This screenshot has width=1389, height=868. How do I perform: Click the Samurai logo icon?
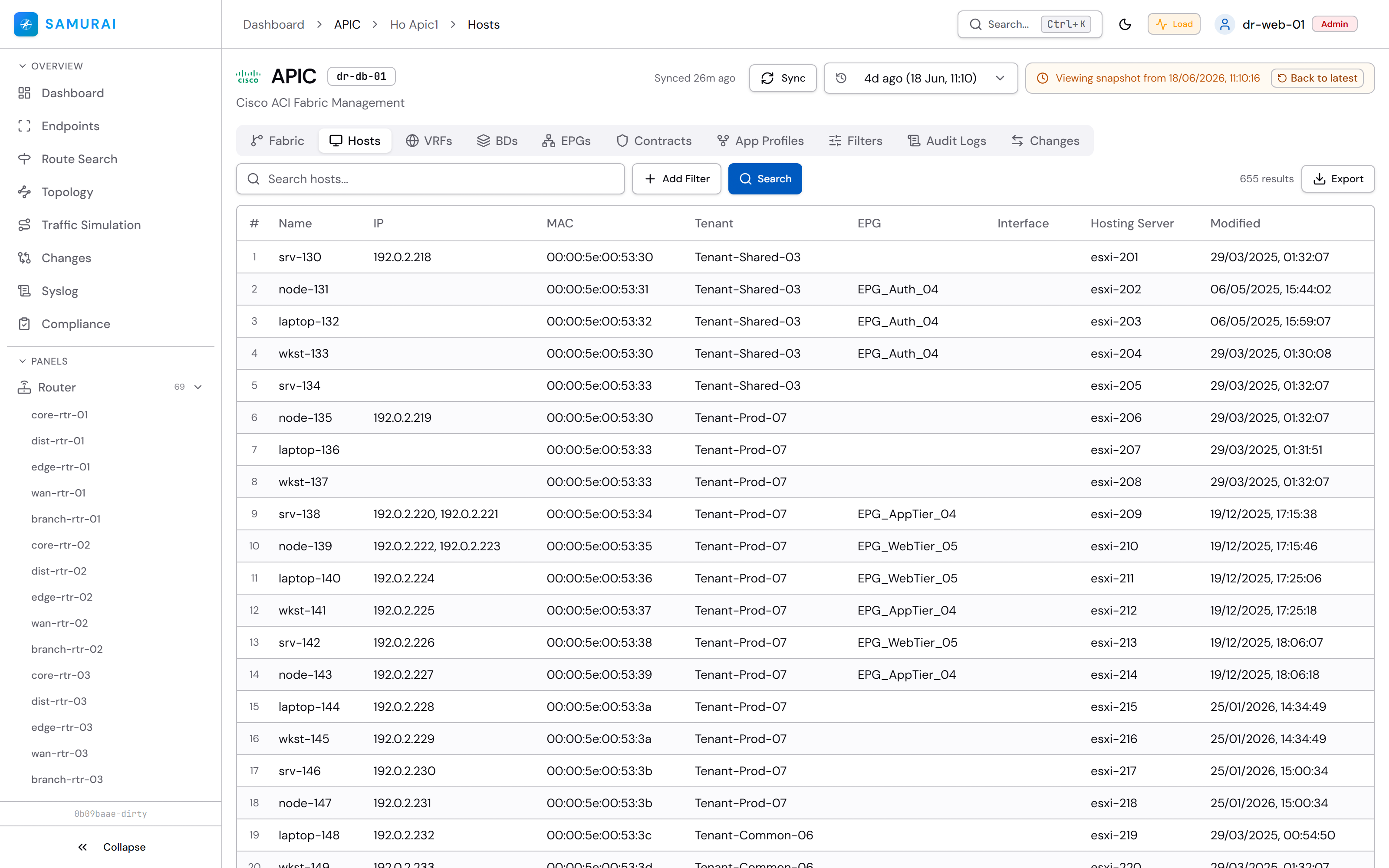26,24
